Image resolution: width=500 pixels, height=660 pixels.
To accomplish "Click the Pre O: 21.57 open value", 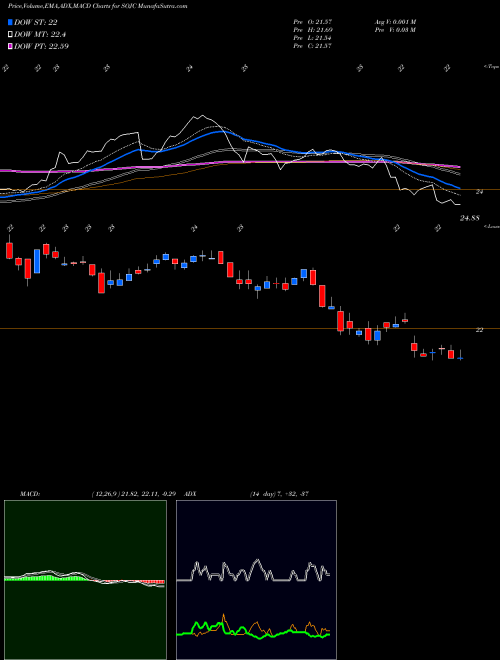I will tap(313, 21).
